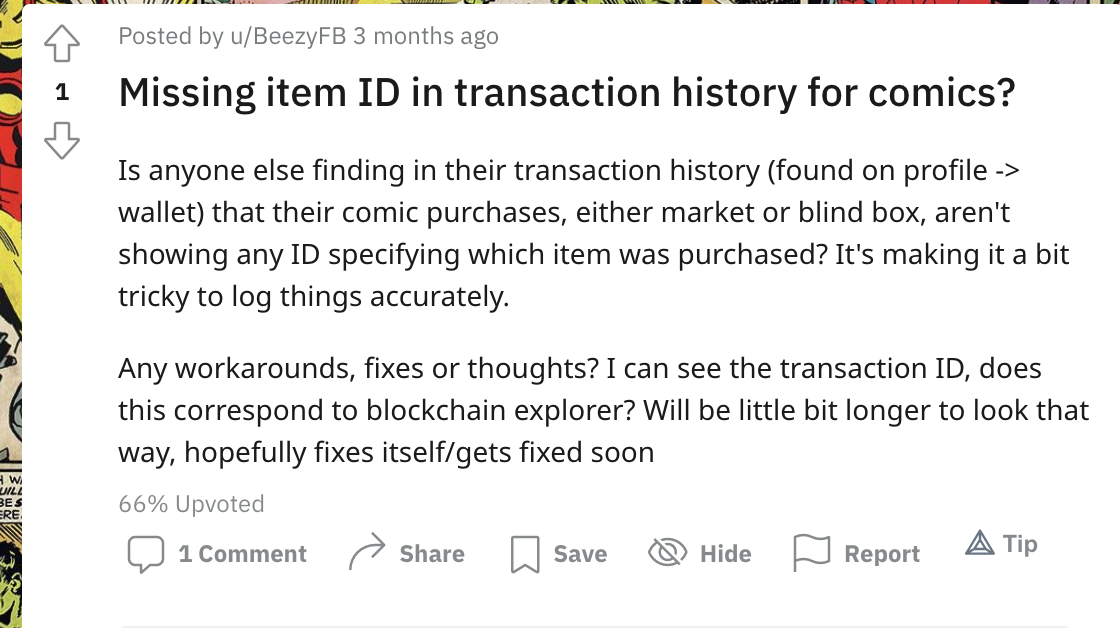Click the vote score number 1
Viewport: 1120px width, 628px height.
(x=62, y=92)
